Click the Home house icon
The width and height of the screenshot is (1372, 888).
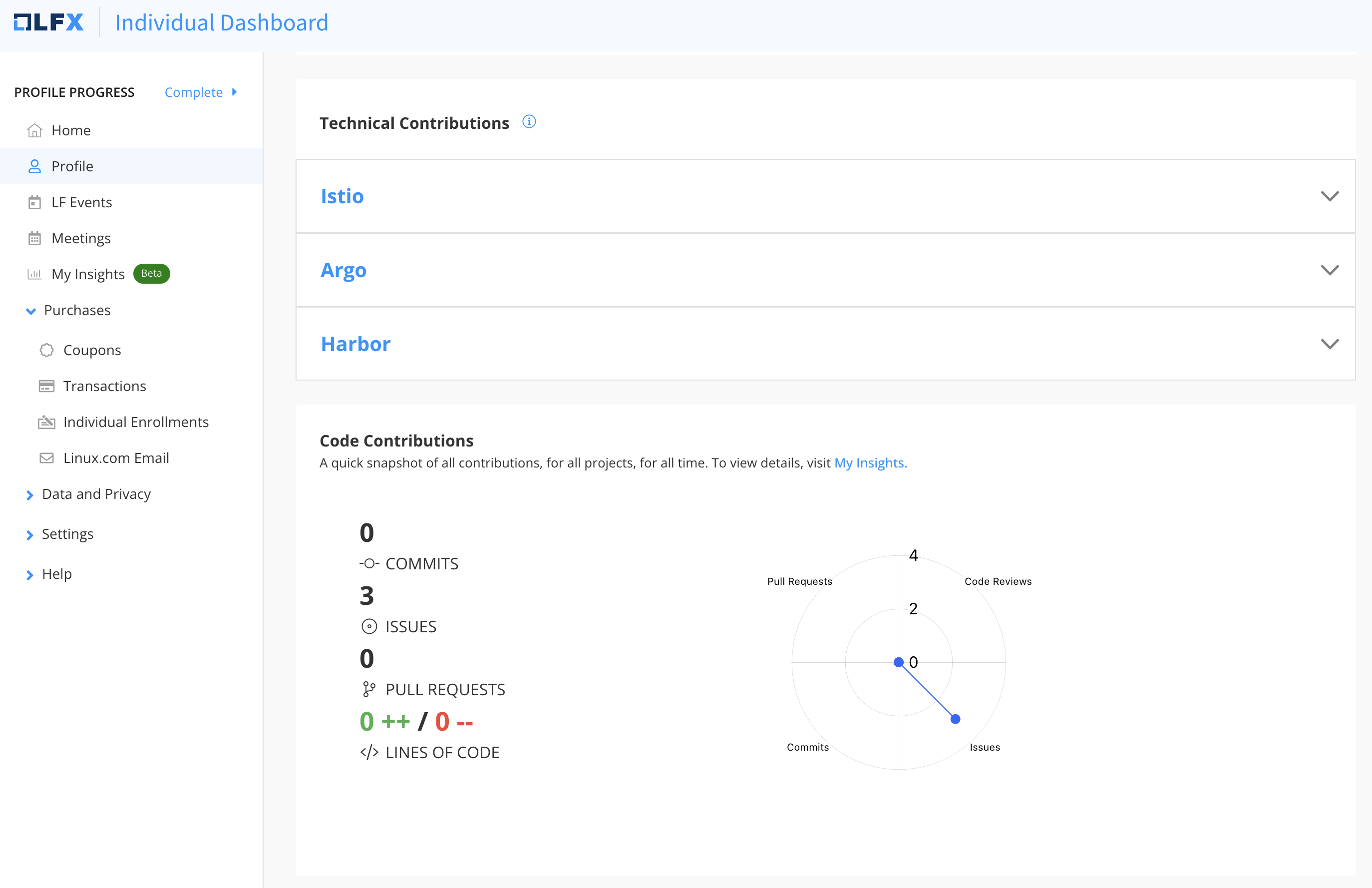click(x=34, y=131)
